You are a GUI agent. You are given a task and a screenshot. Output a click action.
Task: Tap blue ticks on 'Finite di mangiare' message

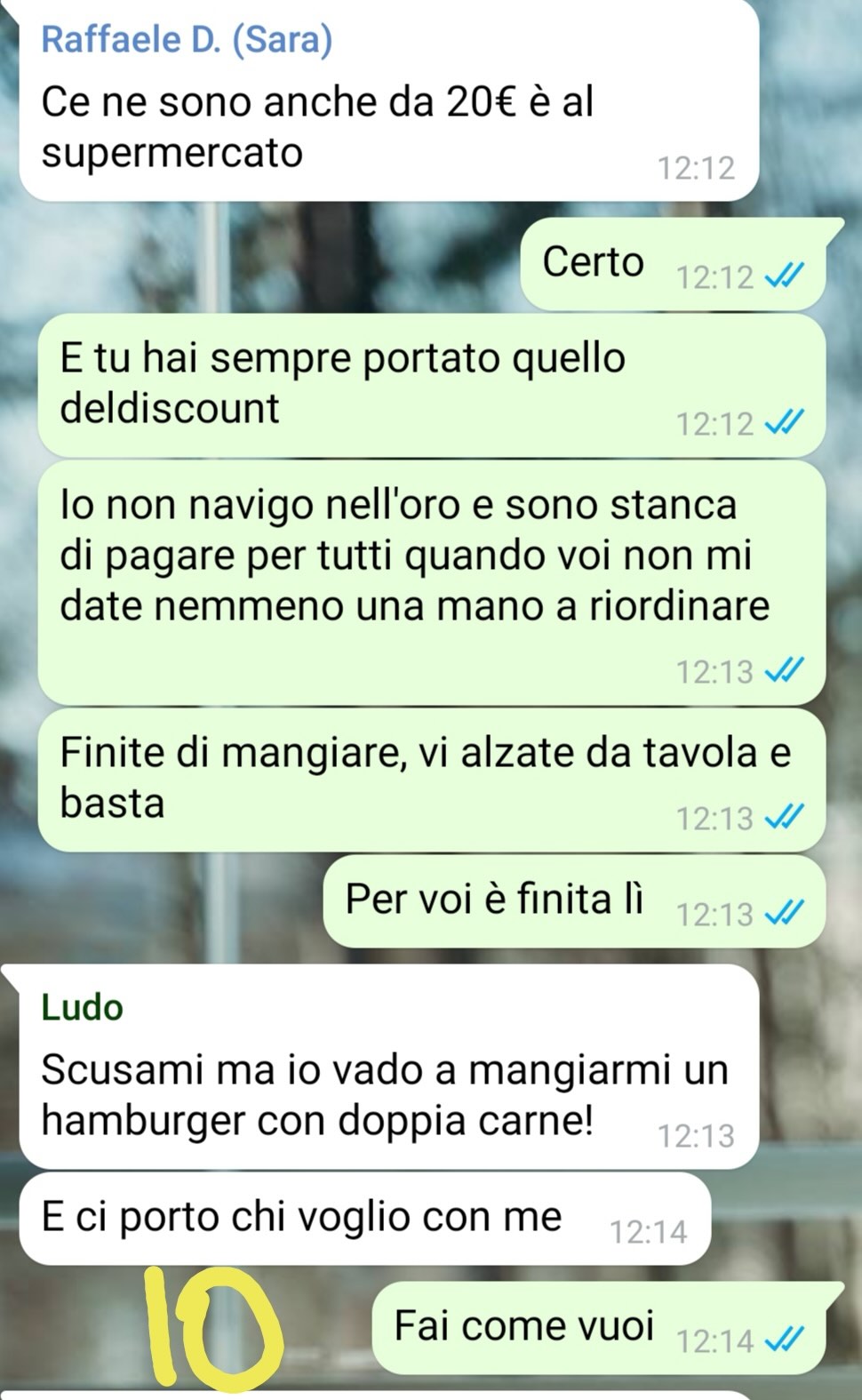click(x=784, y=817)
